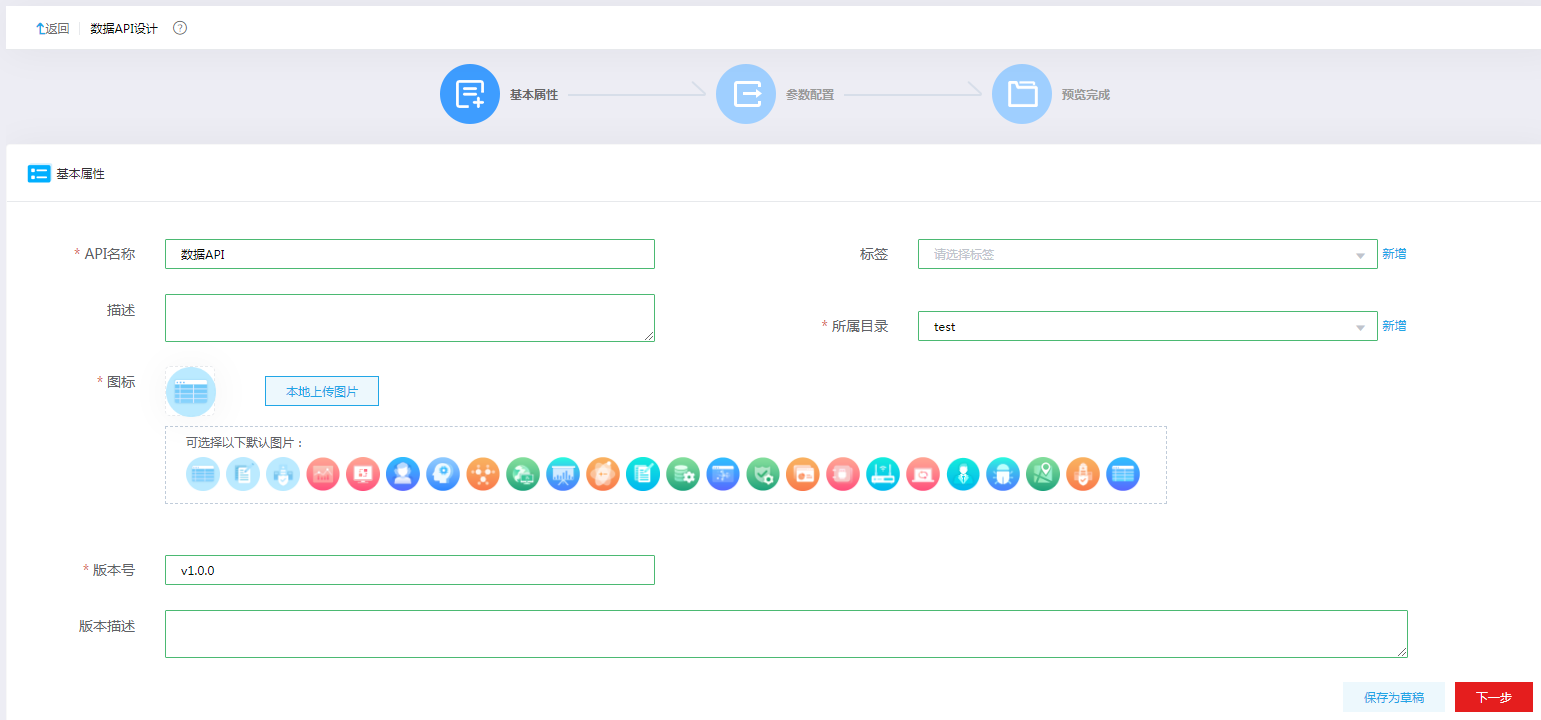Click the currently selected icon preview

[191, 391]
